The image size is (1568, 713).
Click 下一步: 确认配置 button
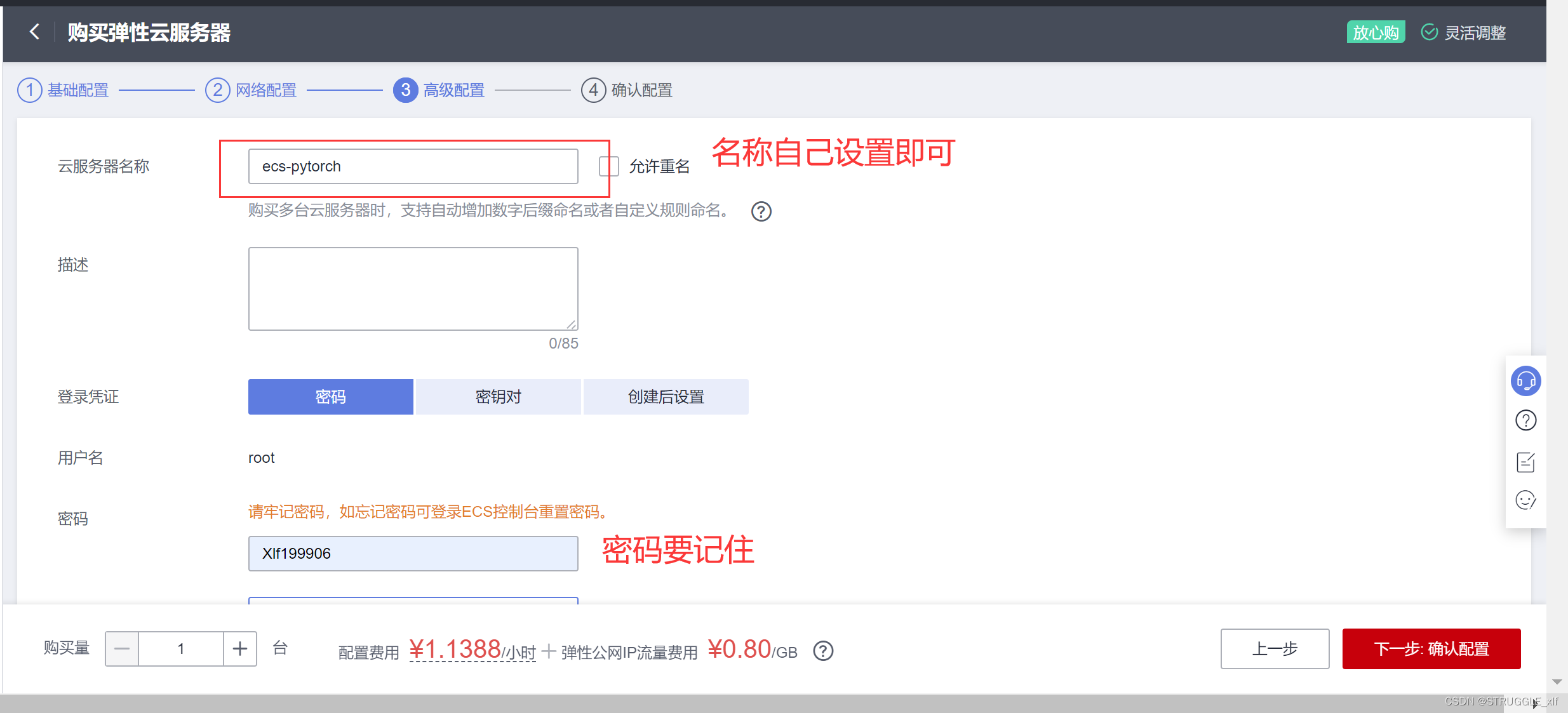[x=1431, y=649]
